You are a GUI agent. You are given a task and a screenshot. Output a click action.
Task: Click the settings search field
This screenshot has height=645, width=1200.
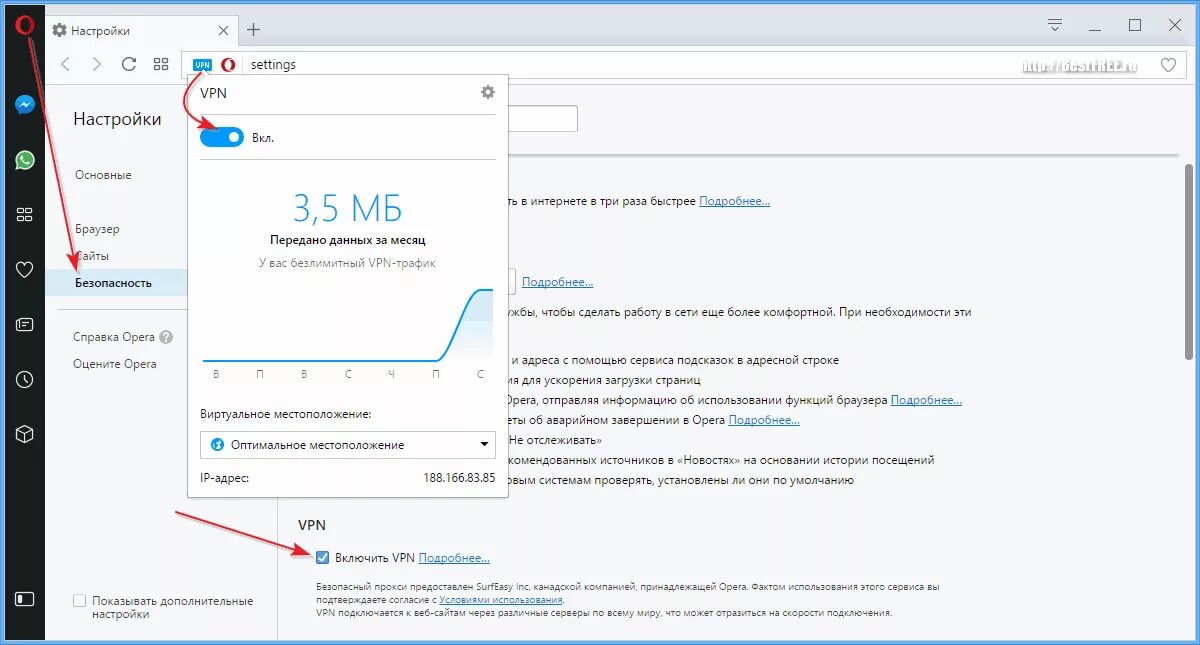click(543, 118)
